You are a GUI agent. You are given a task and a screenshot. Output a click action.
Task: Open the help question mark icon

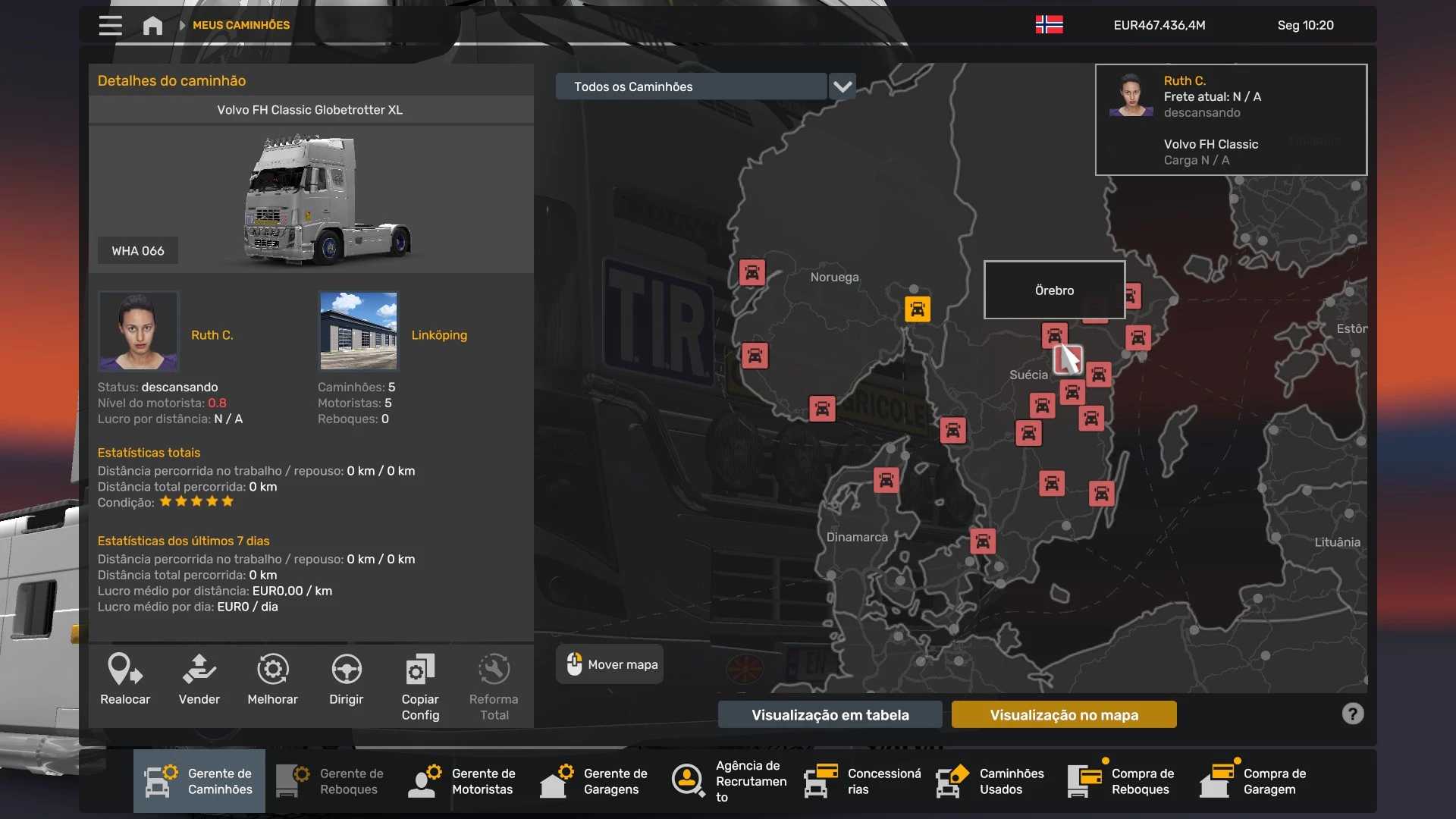pyautogui.click(x=1353, y=714)
